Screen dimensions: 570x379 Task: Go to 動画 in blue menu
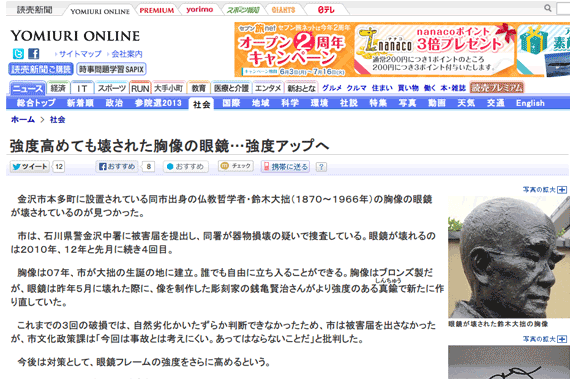(x=437, y=103)
